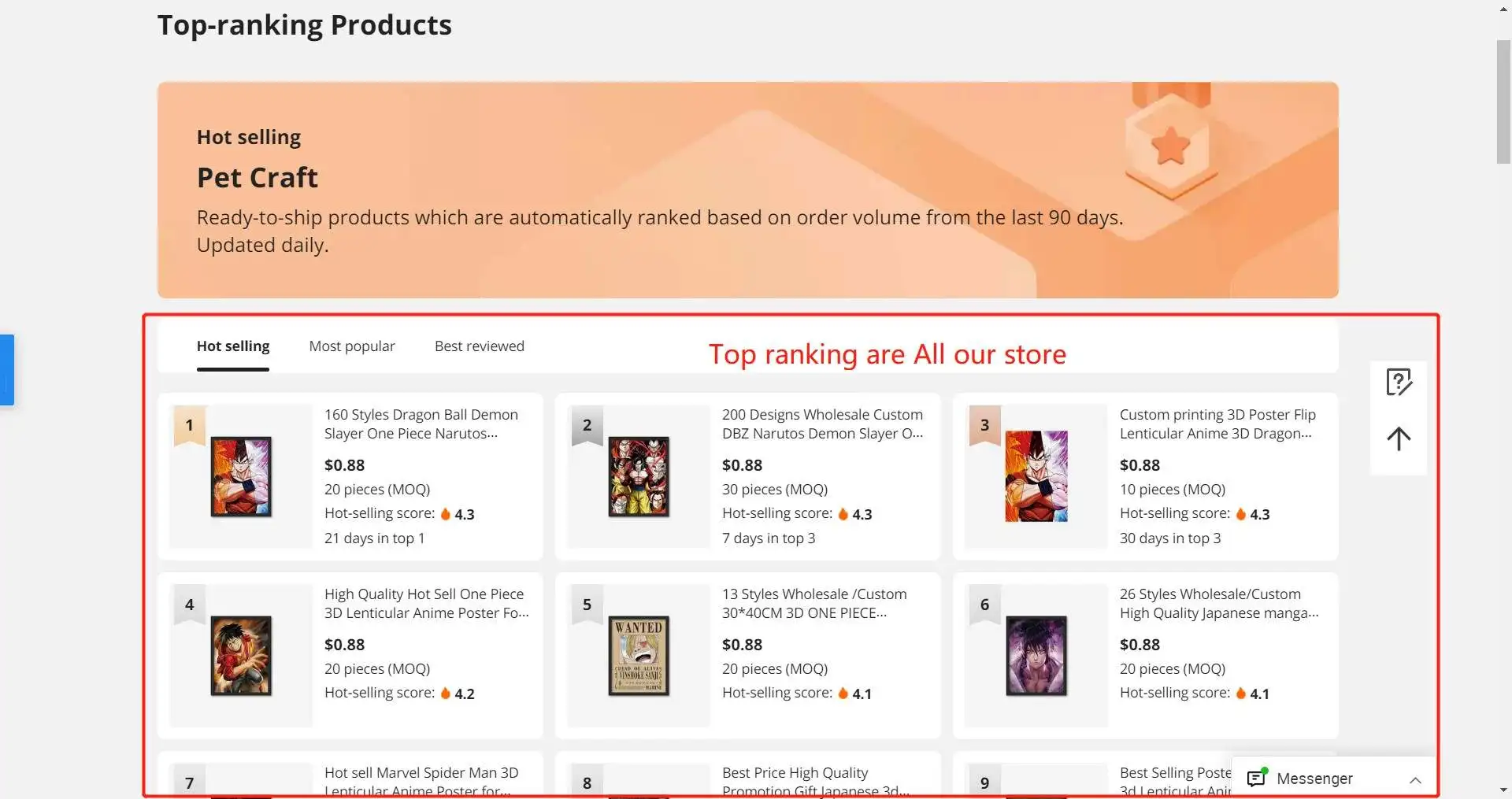
Task: Click the back-to-top arrow icon
Action: point(1399,439)
